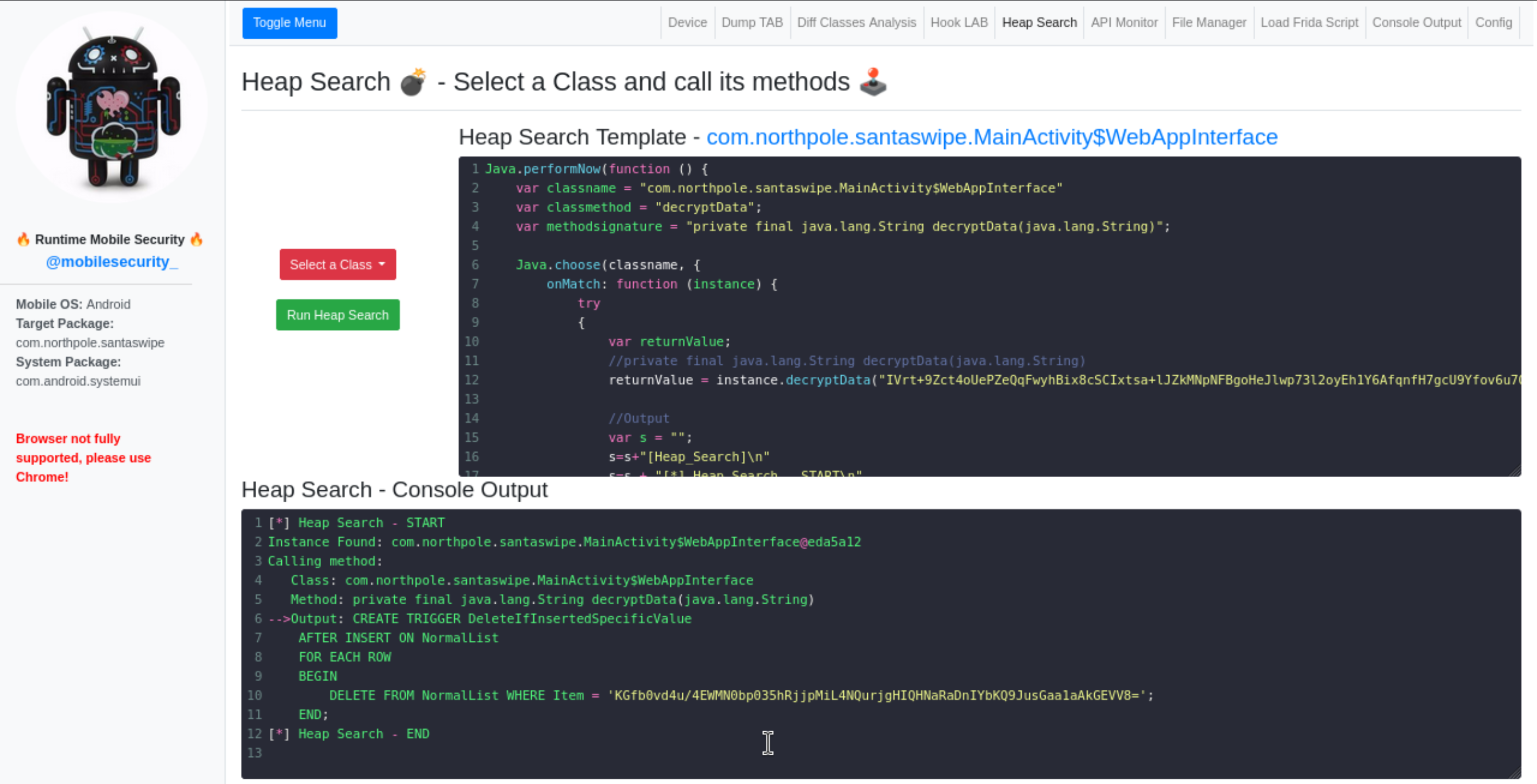Screen dimensions: 1537x784
Task: Click the bomb emoji in Heap Search heading
Action: click(413, 81)
